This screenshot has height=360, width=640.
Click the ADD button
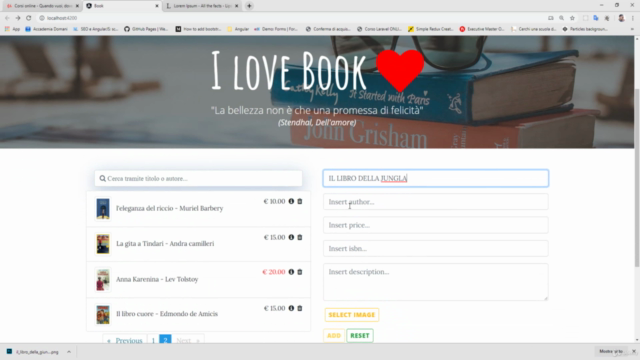pyautogui.click(x=334, y=336)
